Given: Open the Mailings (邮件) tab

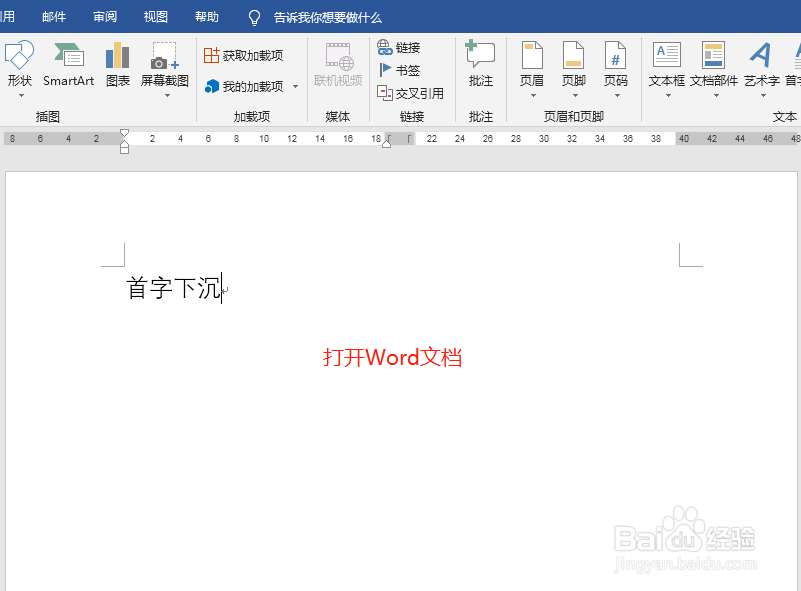Looking at the screenshot, I should click(54, 17).
